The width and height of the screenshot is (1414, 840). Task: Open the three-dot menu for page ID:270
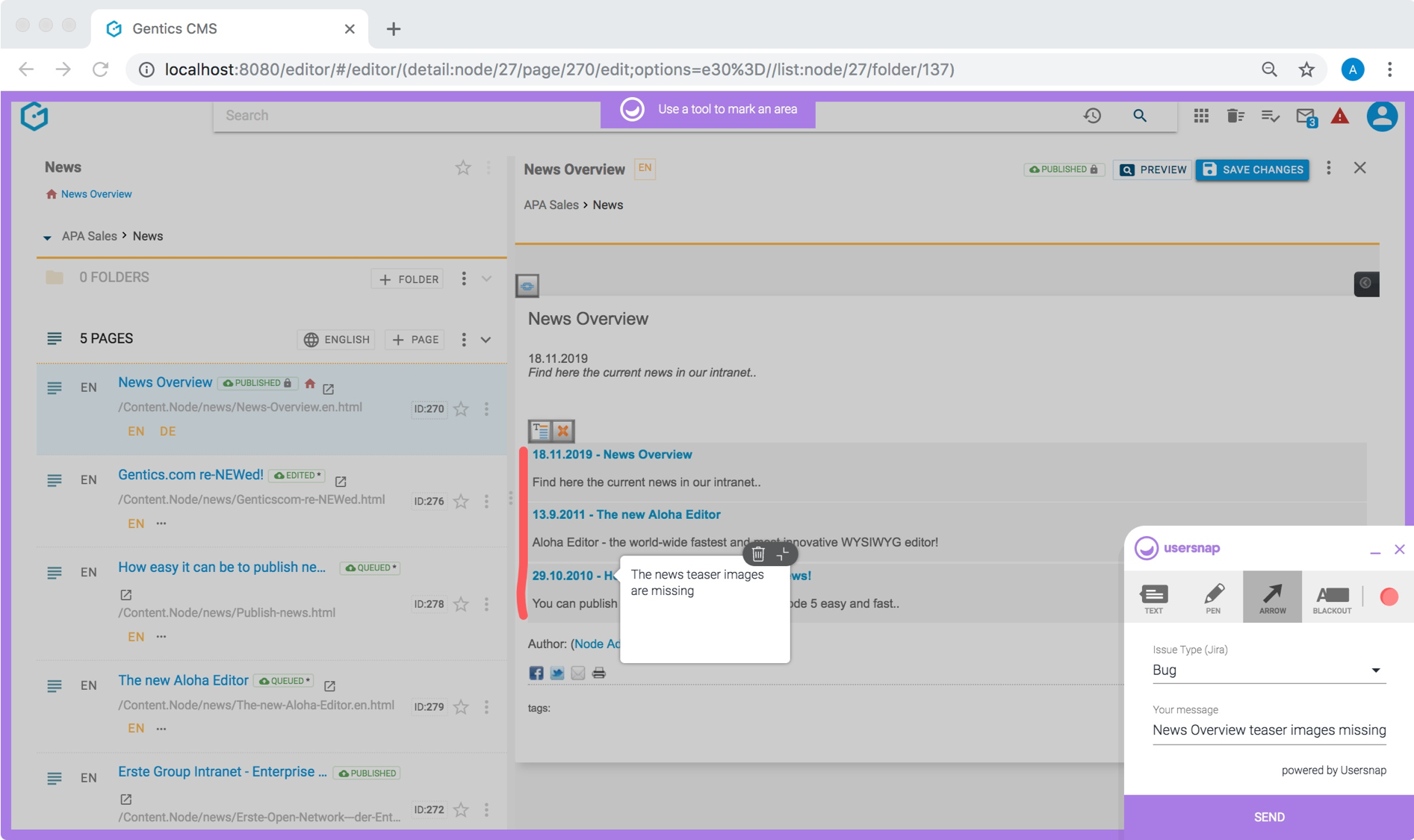[486, 409]
